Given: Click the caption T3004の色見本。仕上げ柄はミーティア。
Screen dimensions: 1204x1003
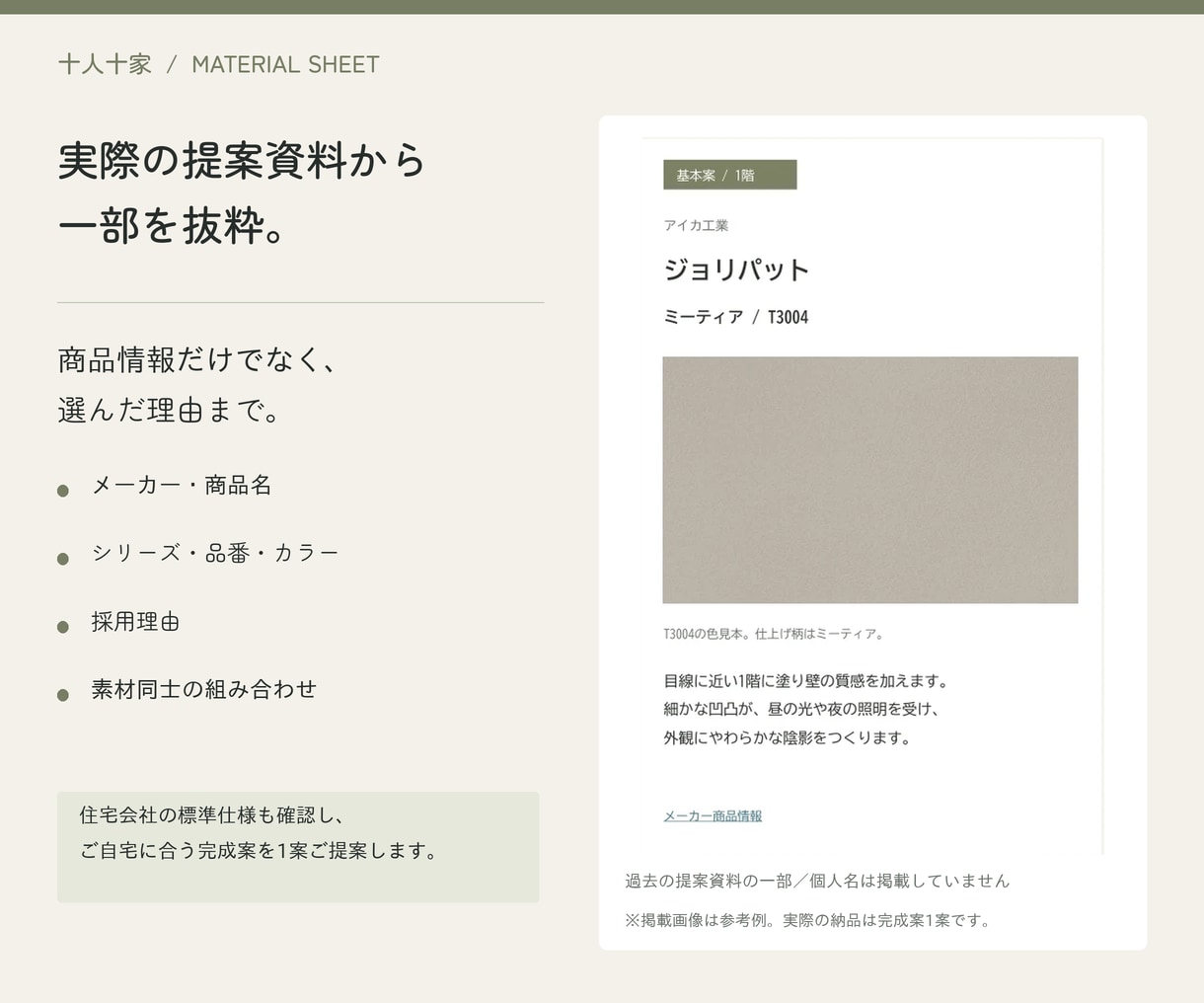Looking at the screenshot, I should click(x=775, y=634).
